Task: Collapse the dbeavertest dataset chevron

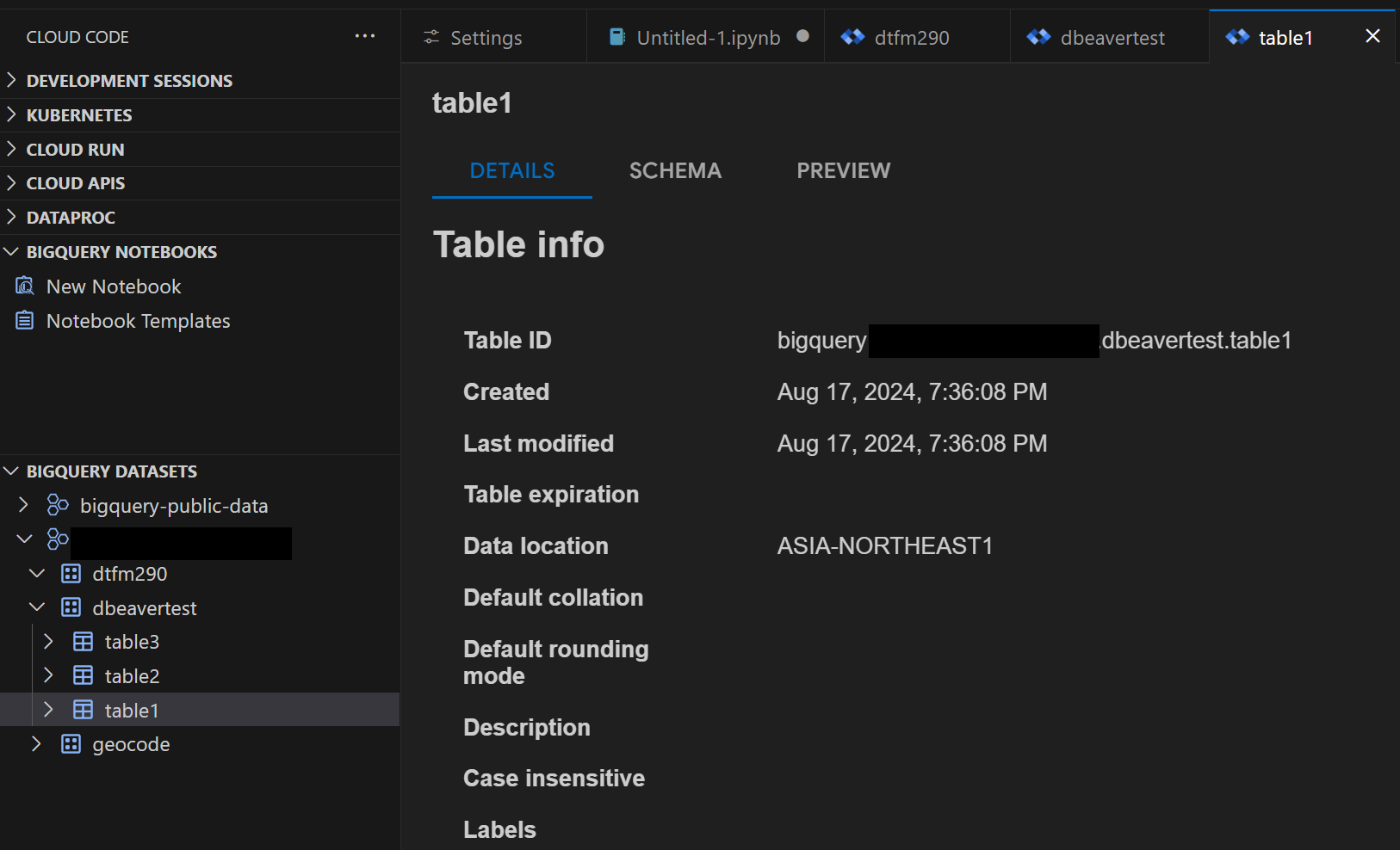Action: [37, 608]
